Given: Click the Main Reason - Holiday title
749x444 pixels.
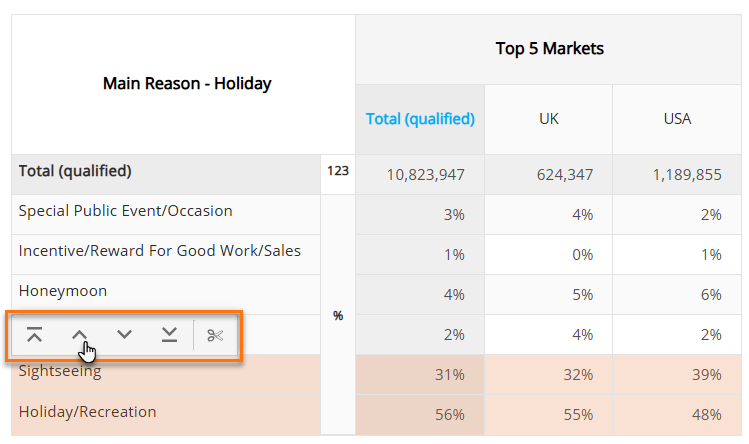Looking at the screenshot, I should [187, 84].
